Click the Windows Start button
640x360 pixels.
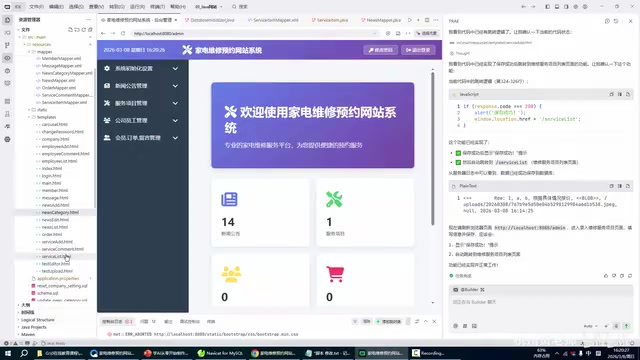pos(7,353)
